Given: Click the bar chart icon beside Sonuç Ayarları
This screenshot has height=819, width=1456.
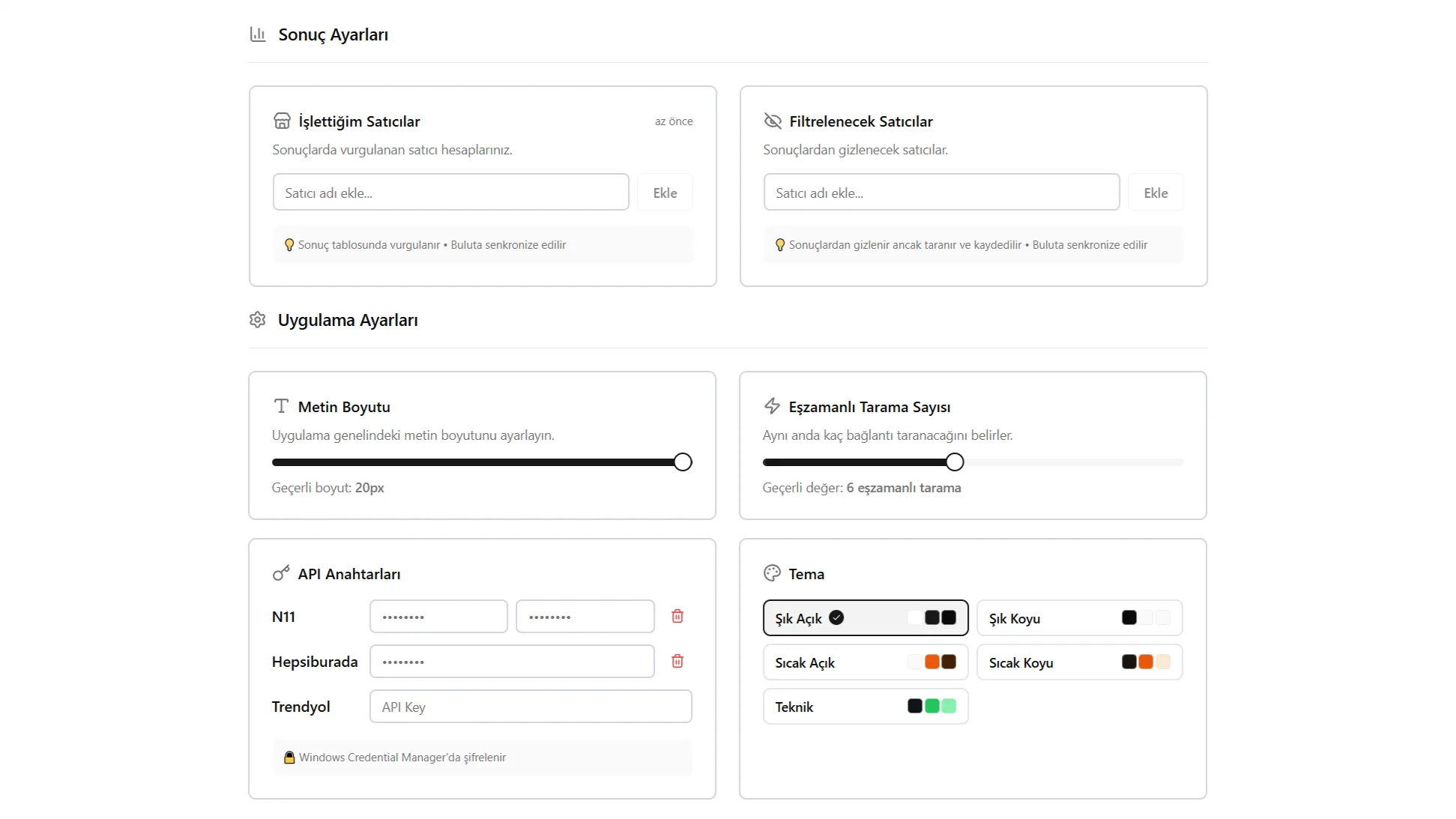Looking at the screenshot, I should 258,34.
